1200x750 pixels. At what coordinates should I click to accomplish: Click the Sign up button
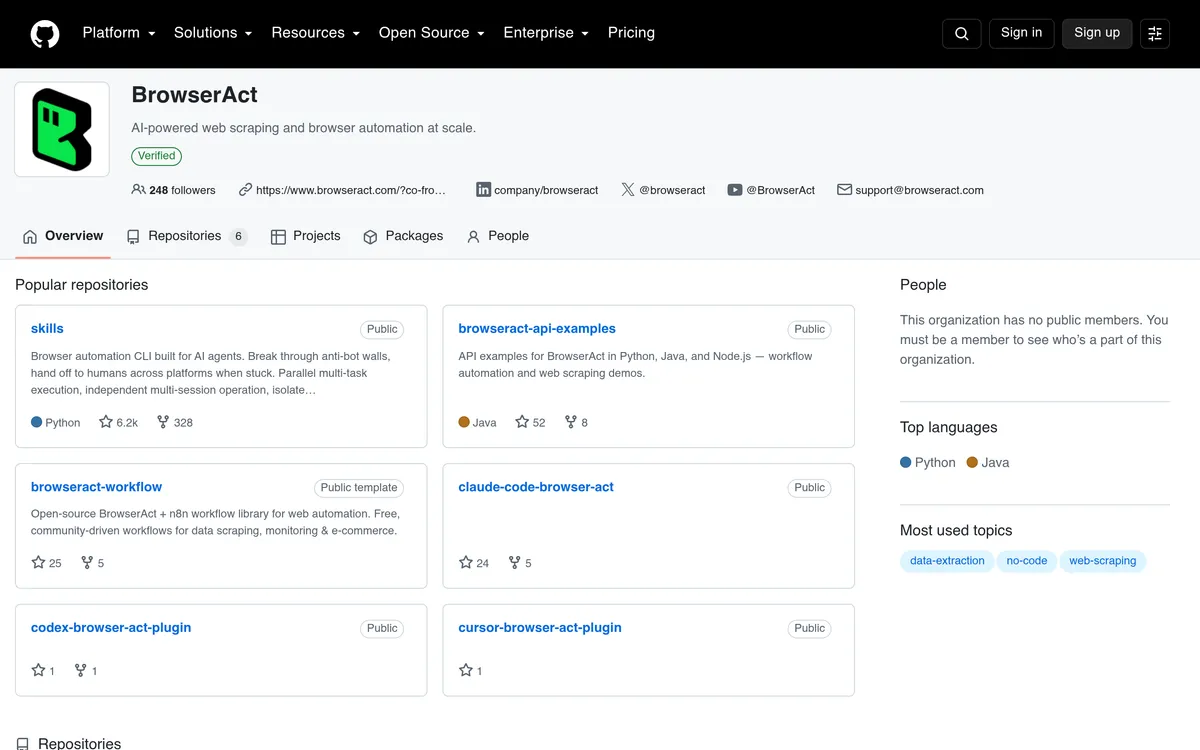(1097, 33)
